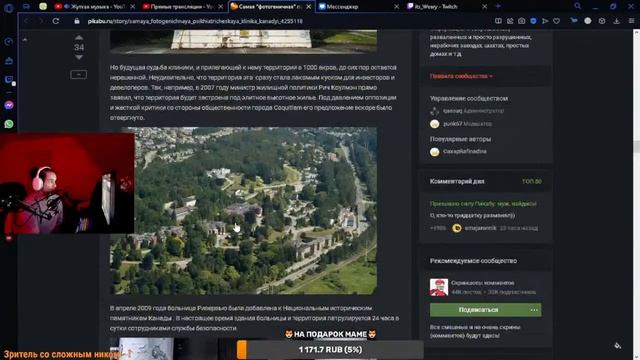
Task: Upvote the post with the up arrow
Action: (79, 38)
